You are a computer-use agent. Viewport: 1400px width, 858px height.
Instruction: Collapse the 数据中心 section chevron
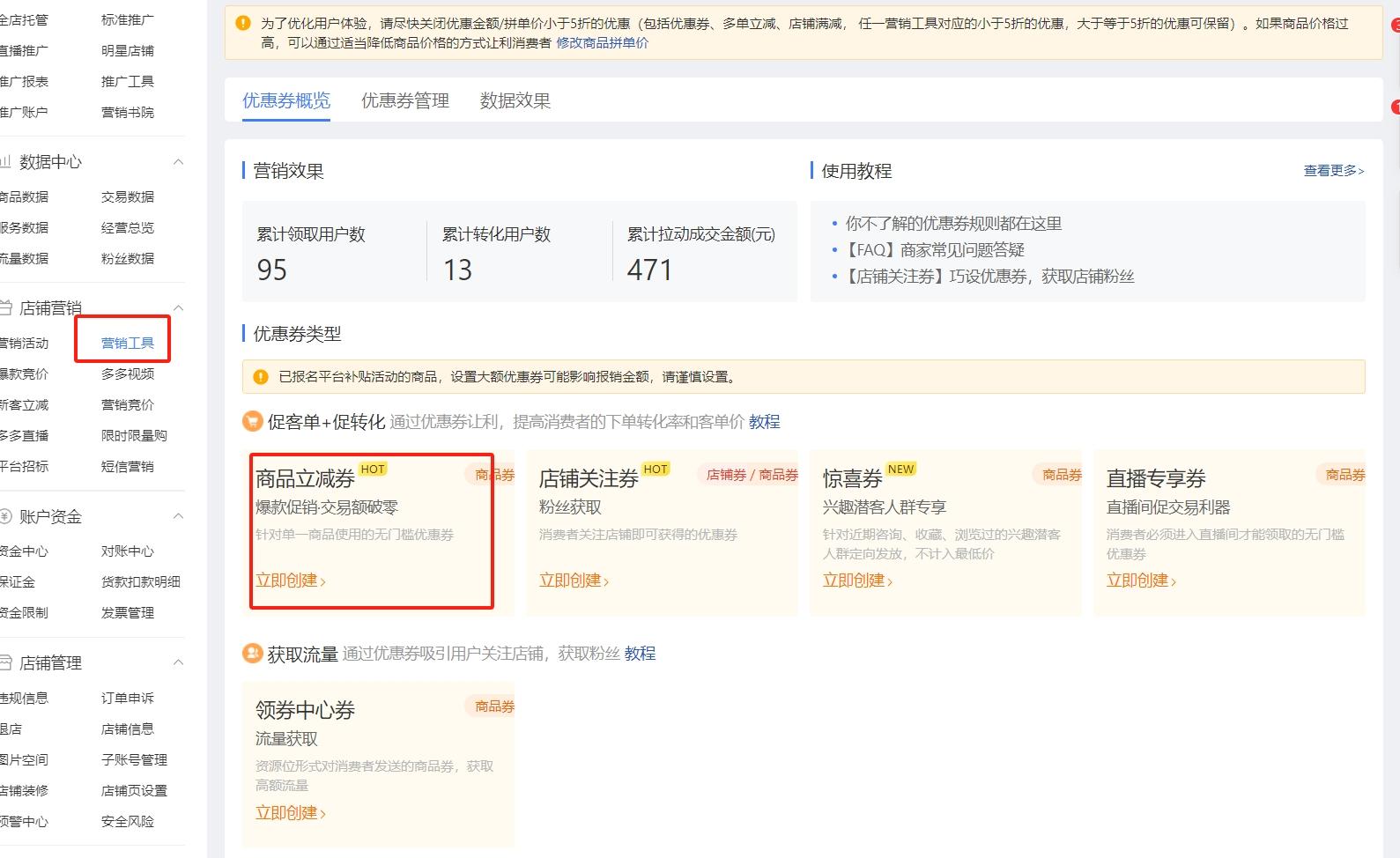tap(179, 162)
